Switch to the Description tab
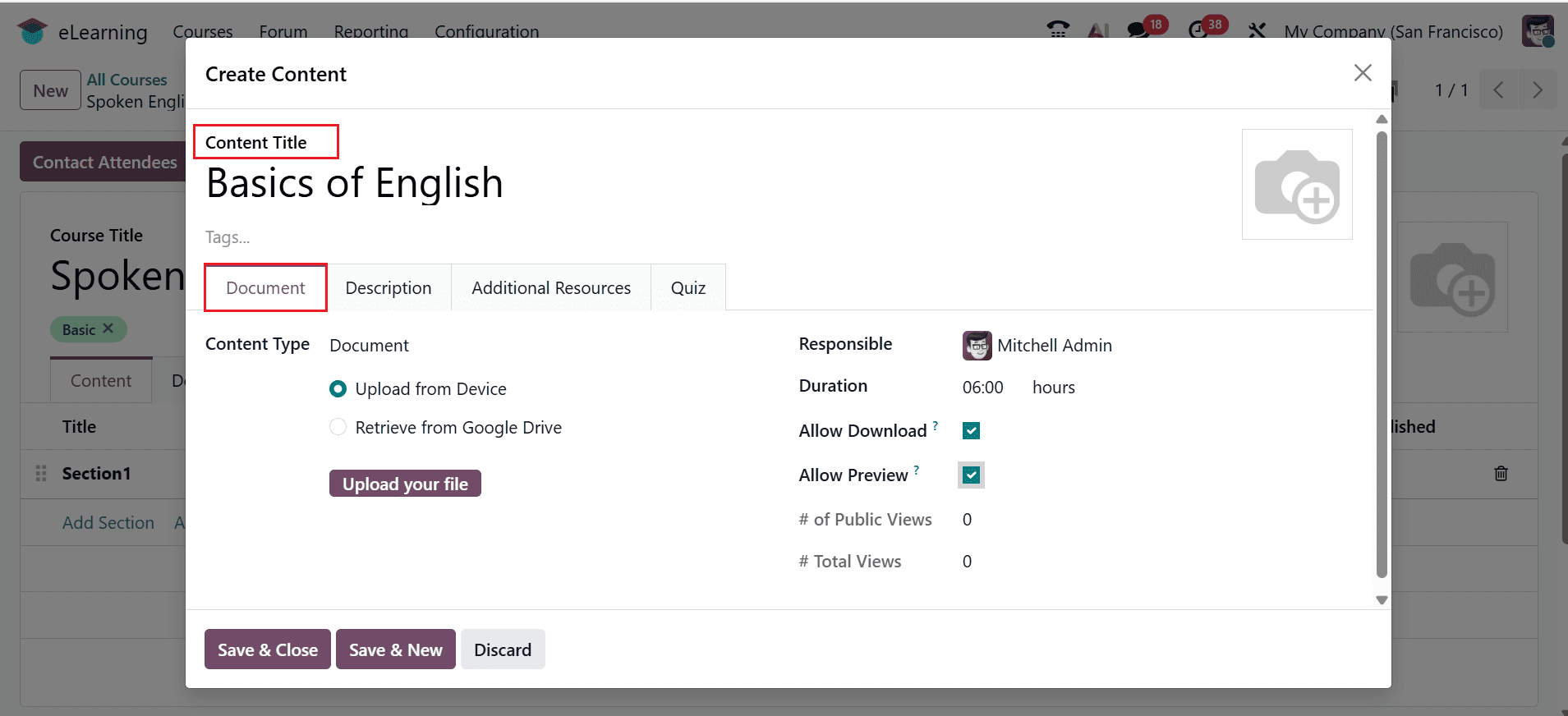Viewport: 1568px width, 716px height. point(389,287)
